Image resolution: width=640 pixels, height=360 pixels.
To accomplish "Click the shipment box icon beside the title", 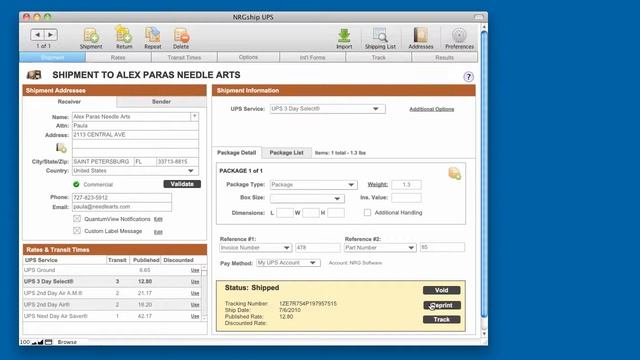I will 34,75.
